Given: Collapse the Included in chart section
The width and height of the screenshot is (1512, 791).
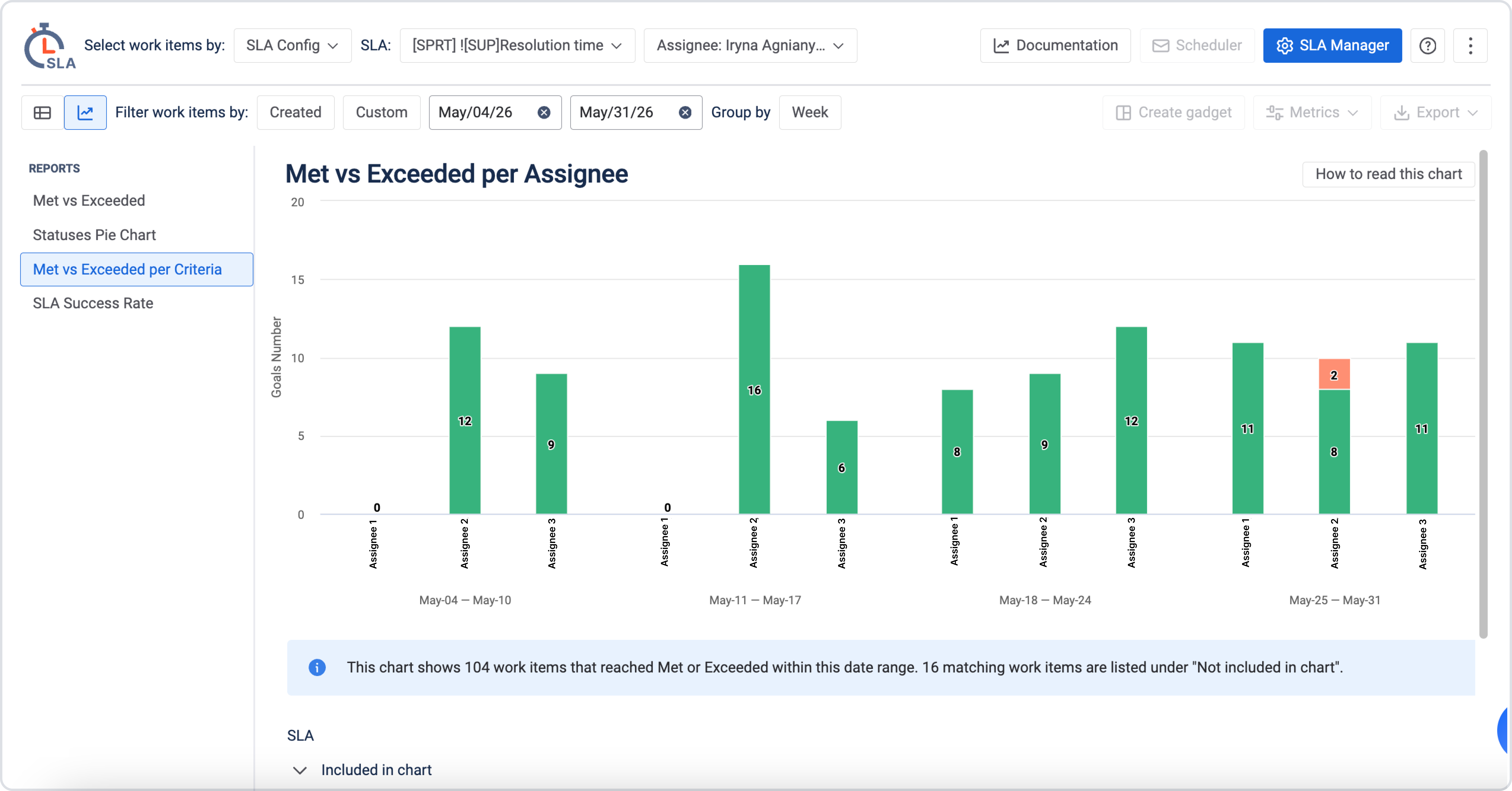Looking at the screenshot, I should 300,770.
